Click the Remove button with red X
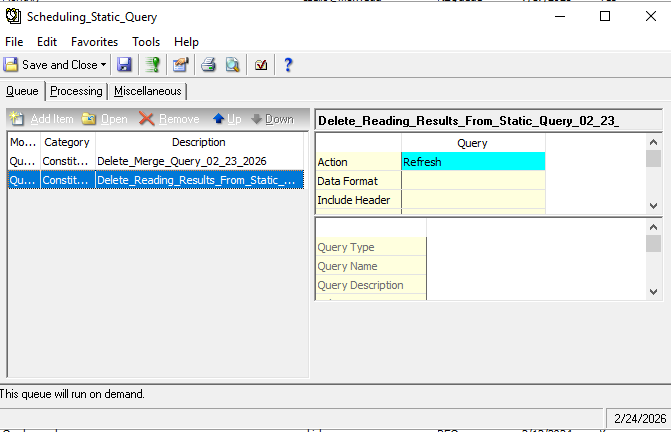671x432 pixels. pos(169,119)
